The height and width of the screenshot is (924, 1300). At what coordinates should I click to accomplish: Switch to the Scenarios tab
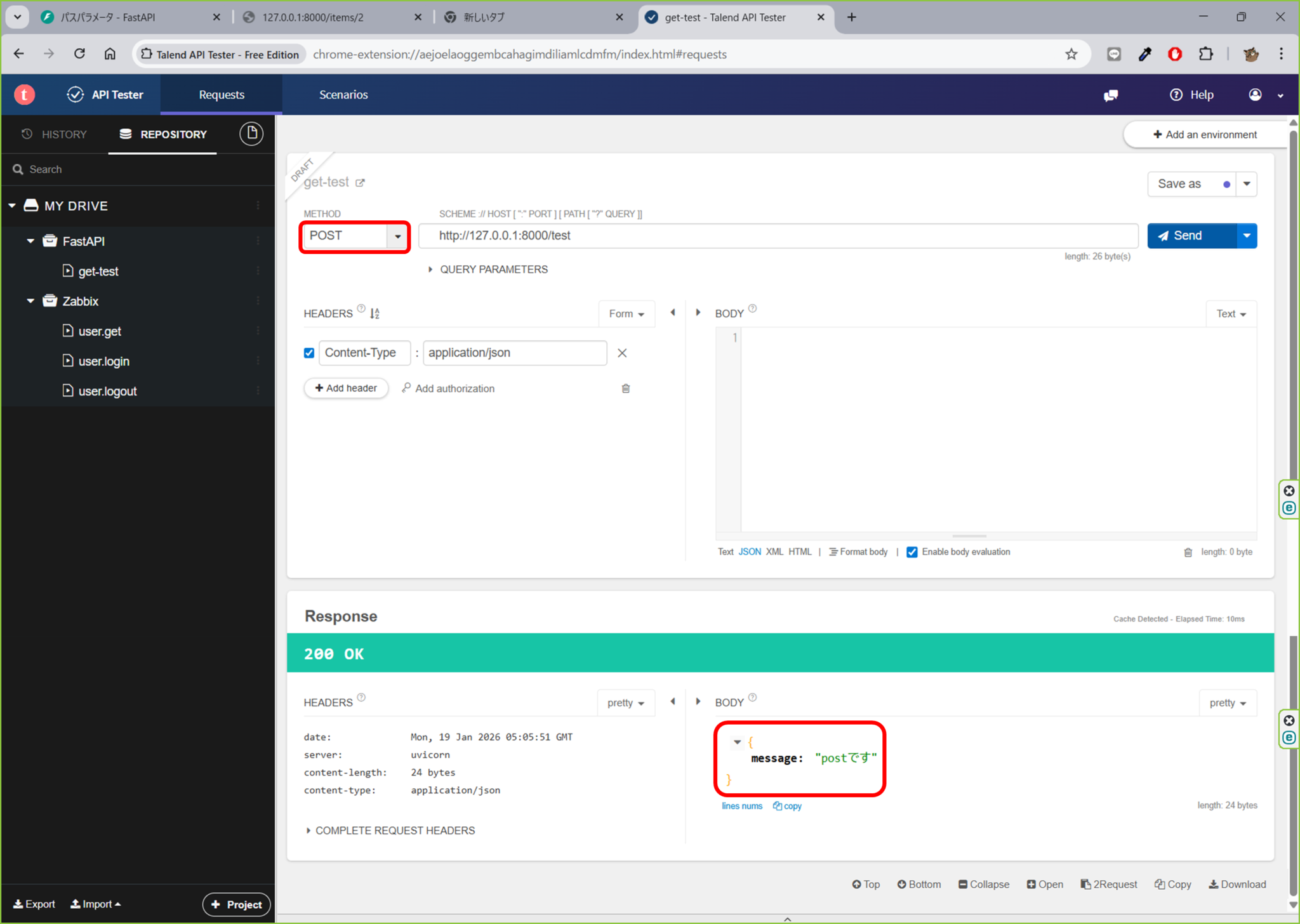(343, 94)
